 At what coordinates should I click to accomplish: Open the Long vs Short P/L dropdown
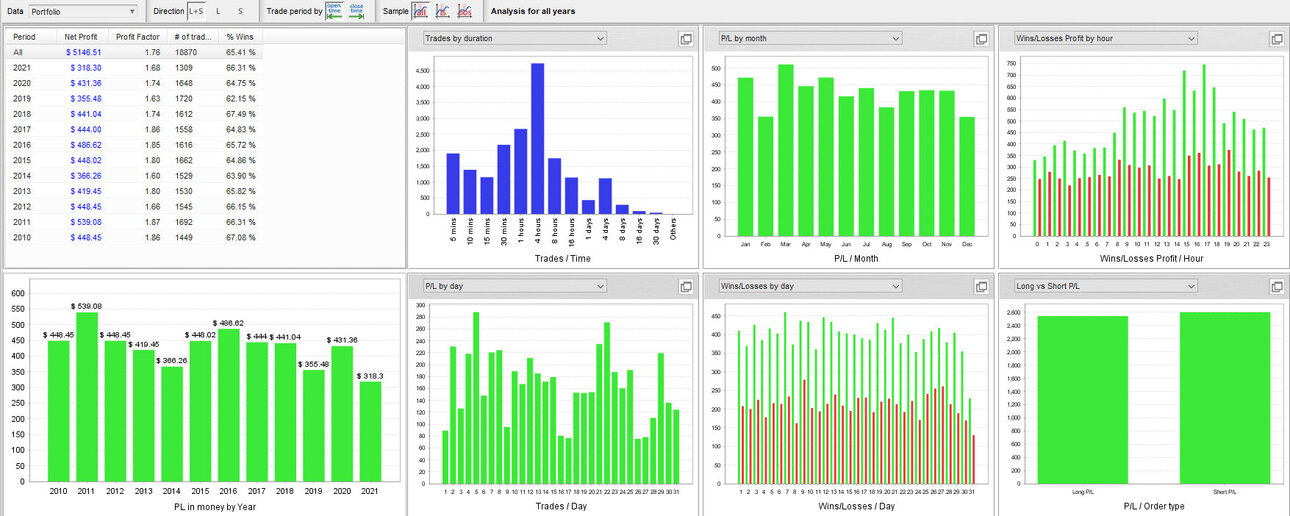1105,286
